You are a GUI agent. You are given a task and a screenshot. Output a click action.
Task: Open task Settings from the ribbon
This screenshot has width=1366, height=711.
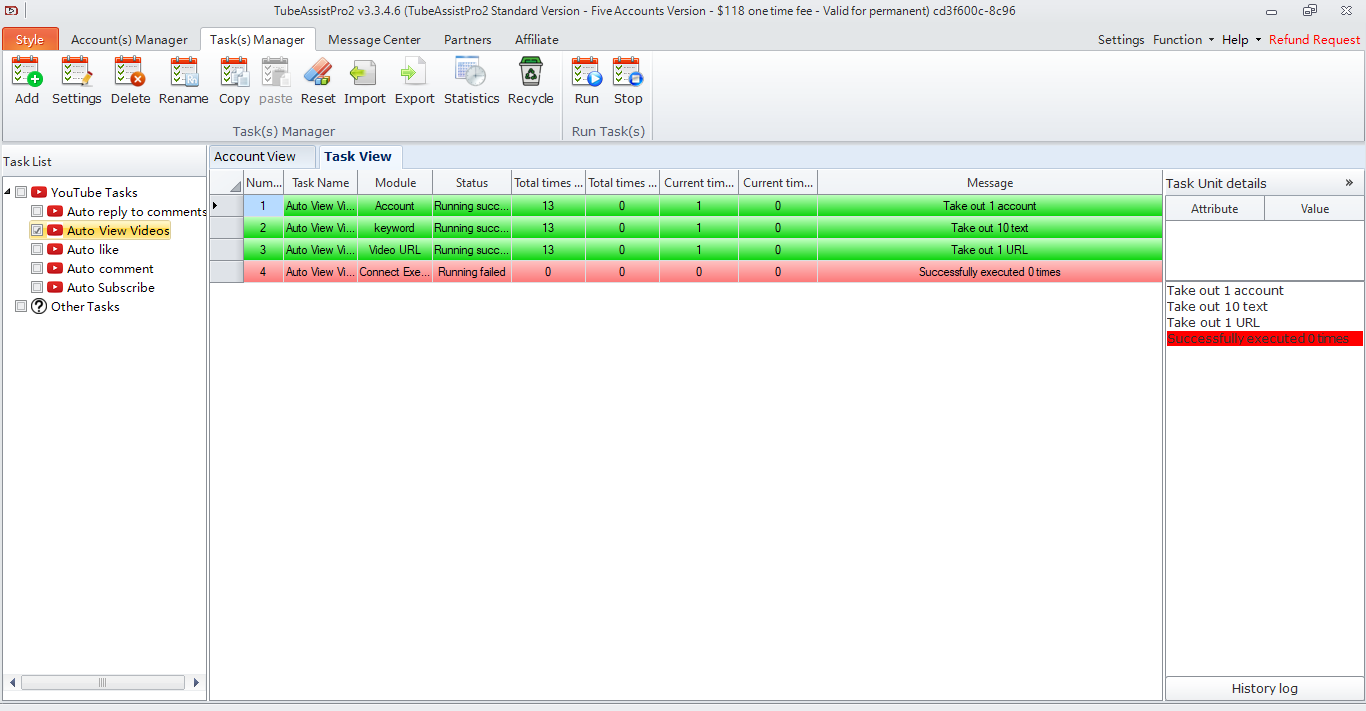click(x=76, y=74)
